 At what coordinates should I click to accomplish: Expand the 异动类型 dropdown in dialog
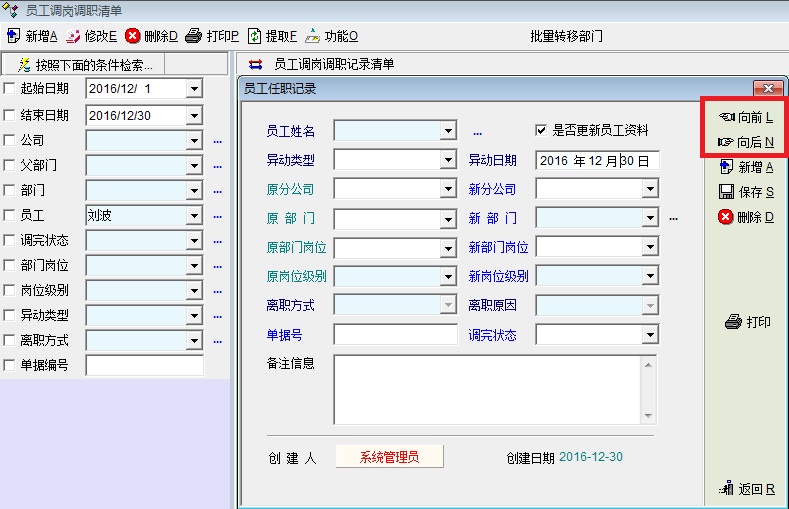(448, 160)
